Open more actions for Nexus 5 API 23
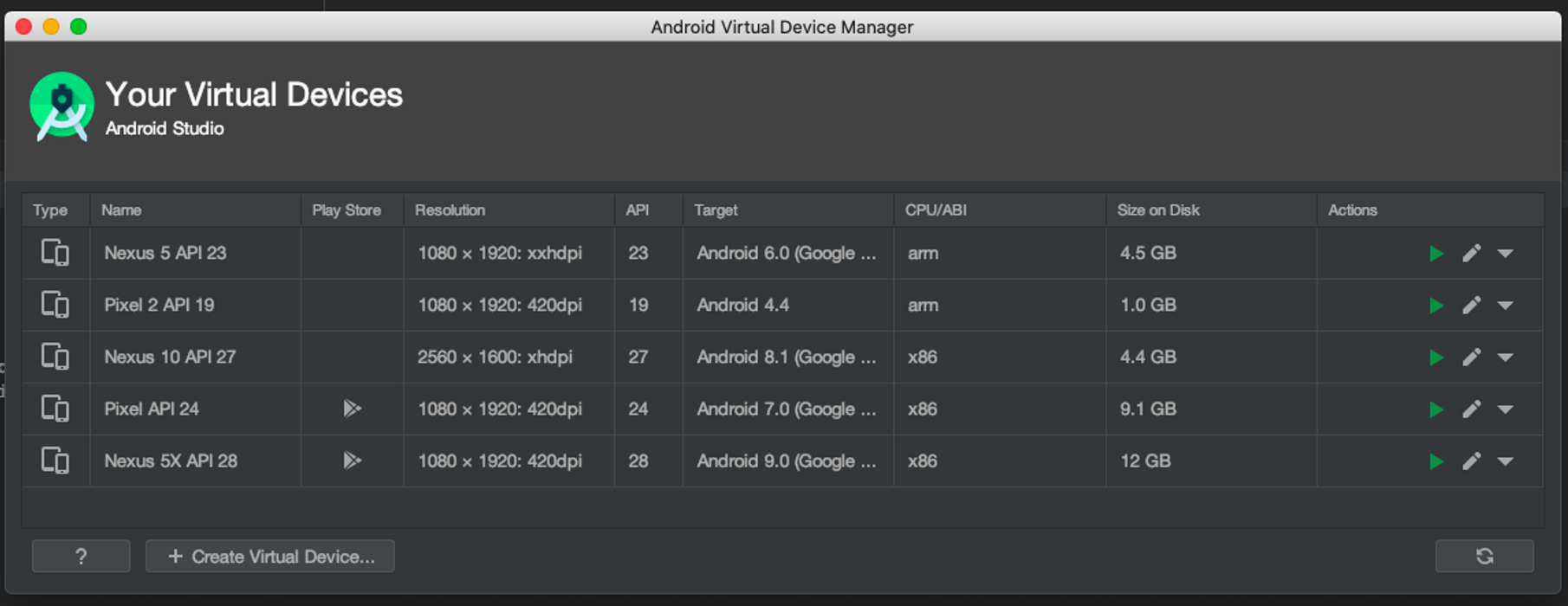Screen dimensions: 1568x606 tap(1506, 254)
